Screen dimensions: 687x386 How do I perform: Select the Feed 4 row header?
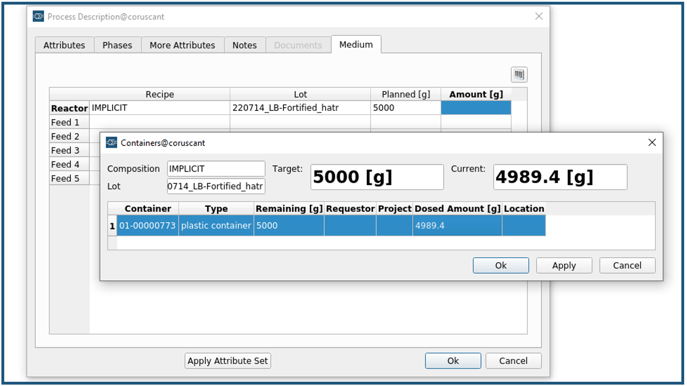69,164
